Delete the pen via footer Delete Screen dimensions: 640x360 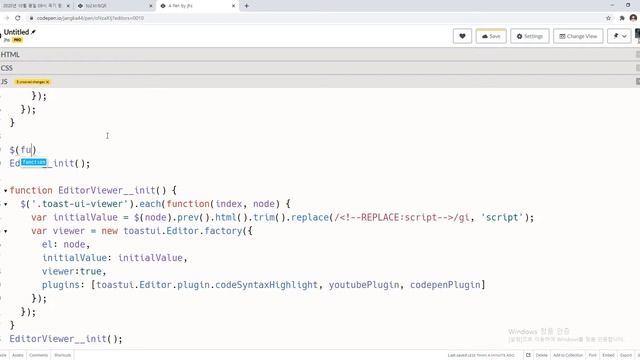(542, 355)
